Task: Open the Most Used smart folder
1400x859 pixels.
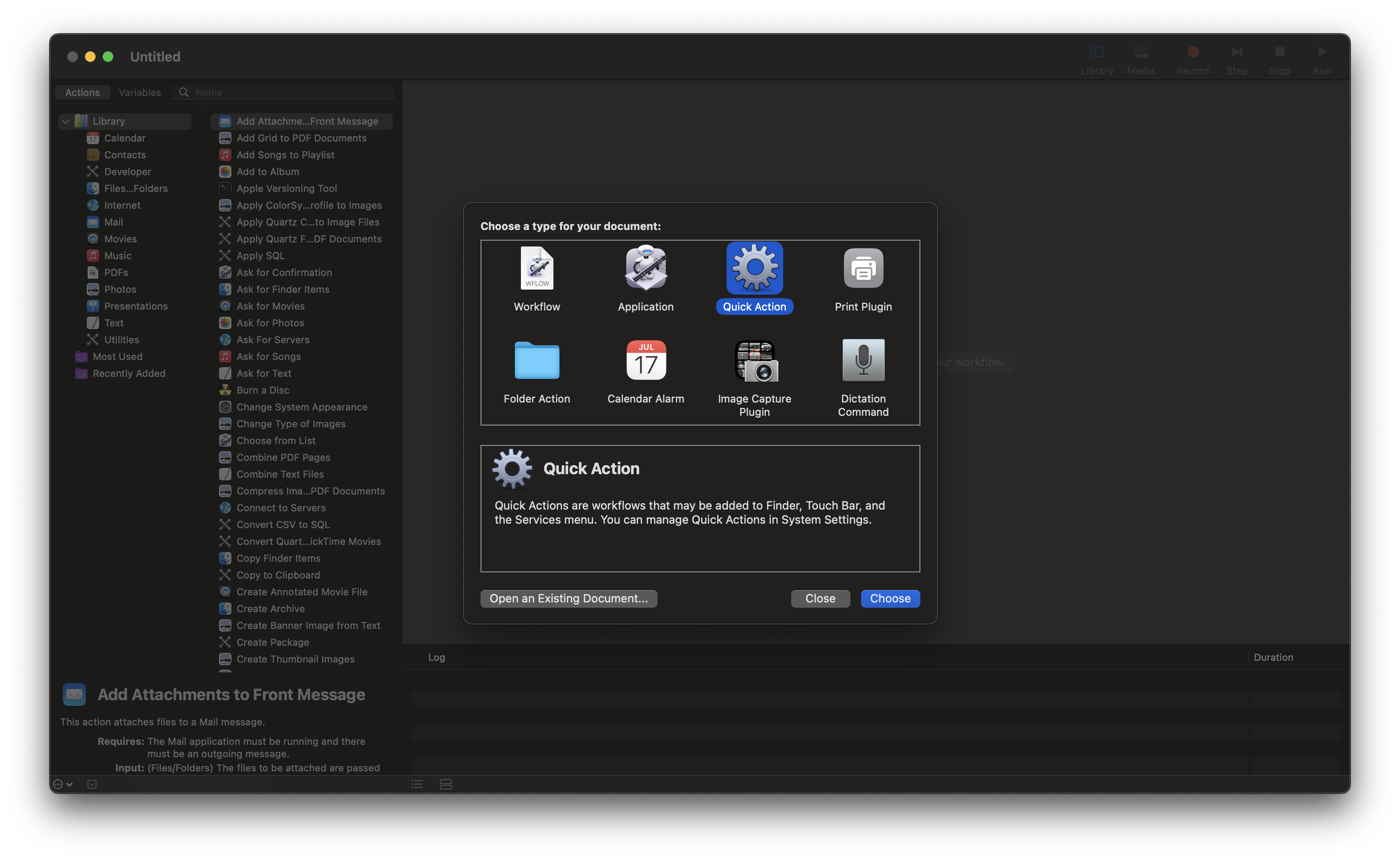Action: coord(117,357)
